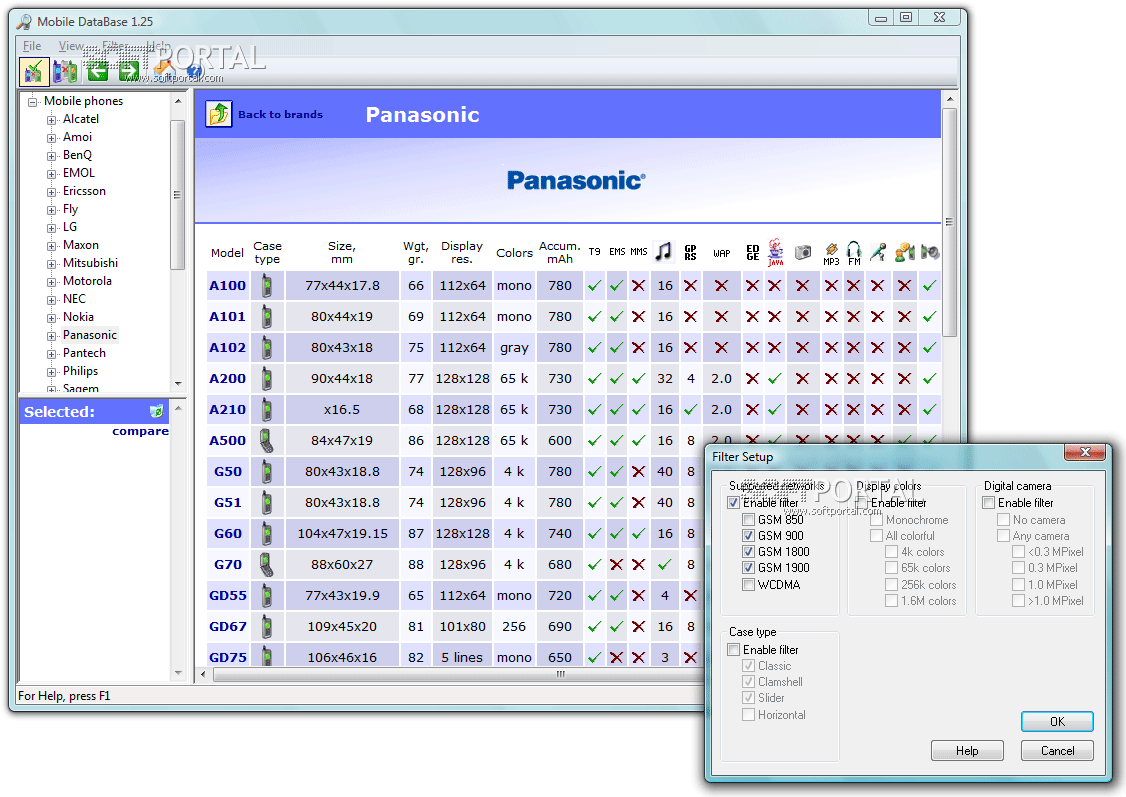
Task: Click the case type icon in G60 row
Action: [x=267, y=533]
